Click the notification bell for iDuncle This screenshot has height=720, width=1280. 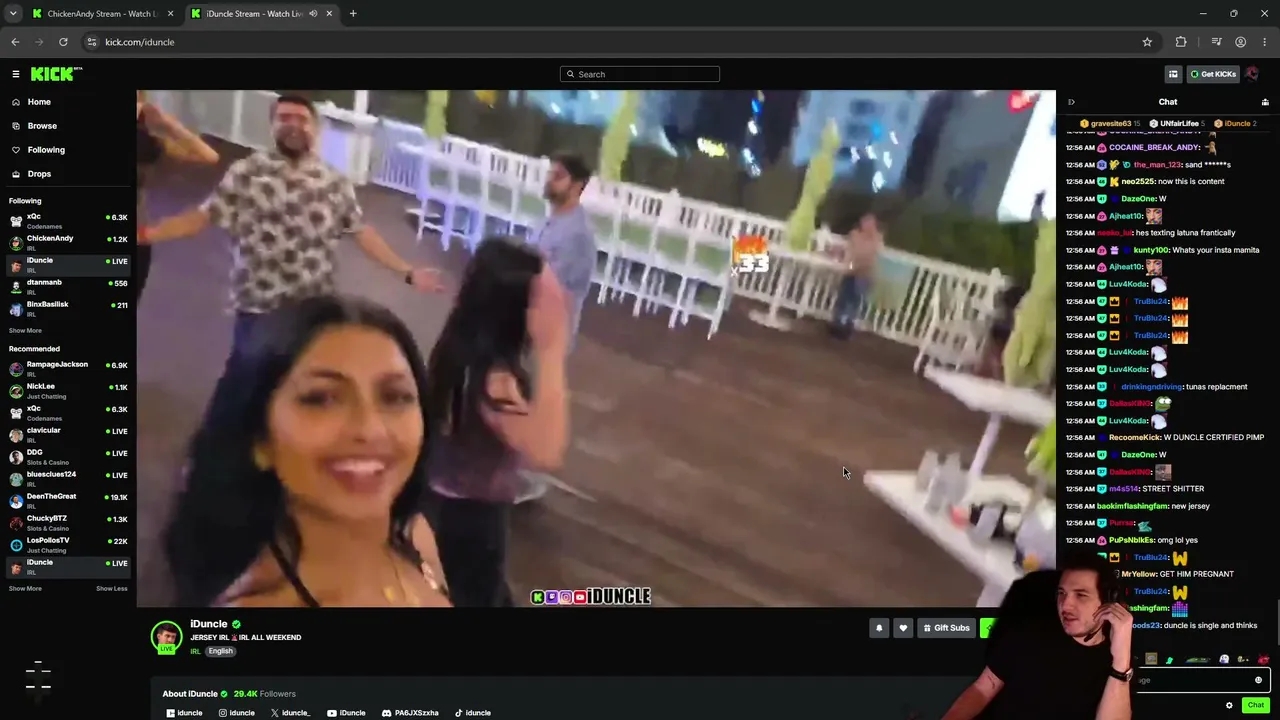(x=879, y=628)
